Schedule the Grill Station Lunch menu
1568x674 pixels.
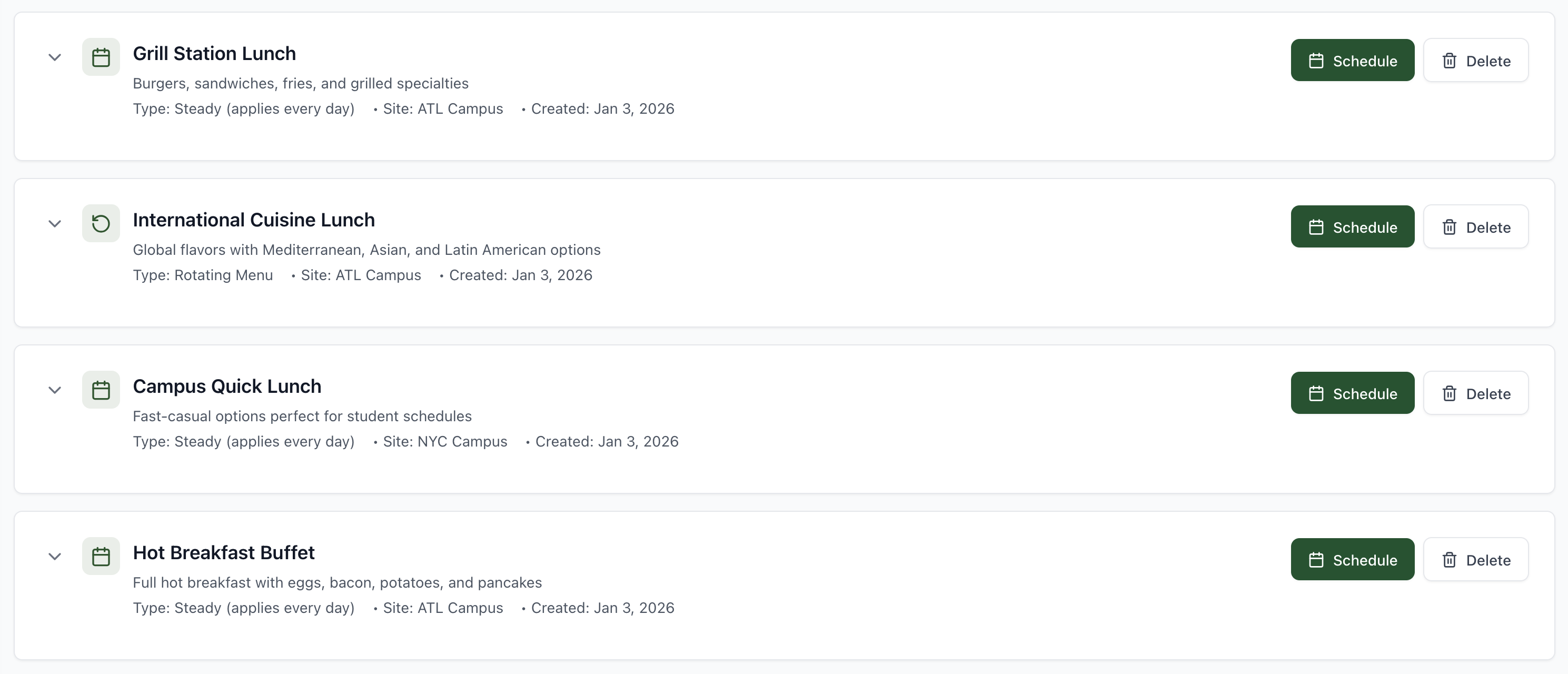1353,60
